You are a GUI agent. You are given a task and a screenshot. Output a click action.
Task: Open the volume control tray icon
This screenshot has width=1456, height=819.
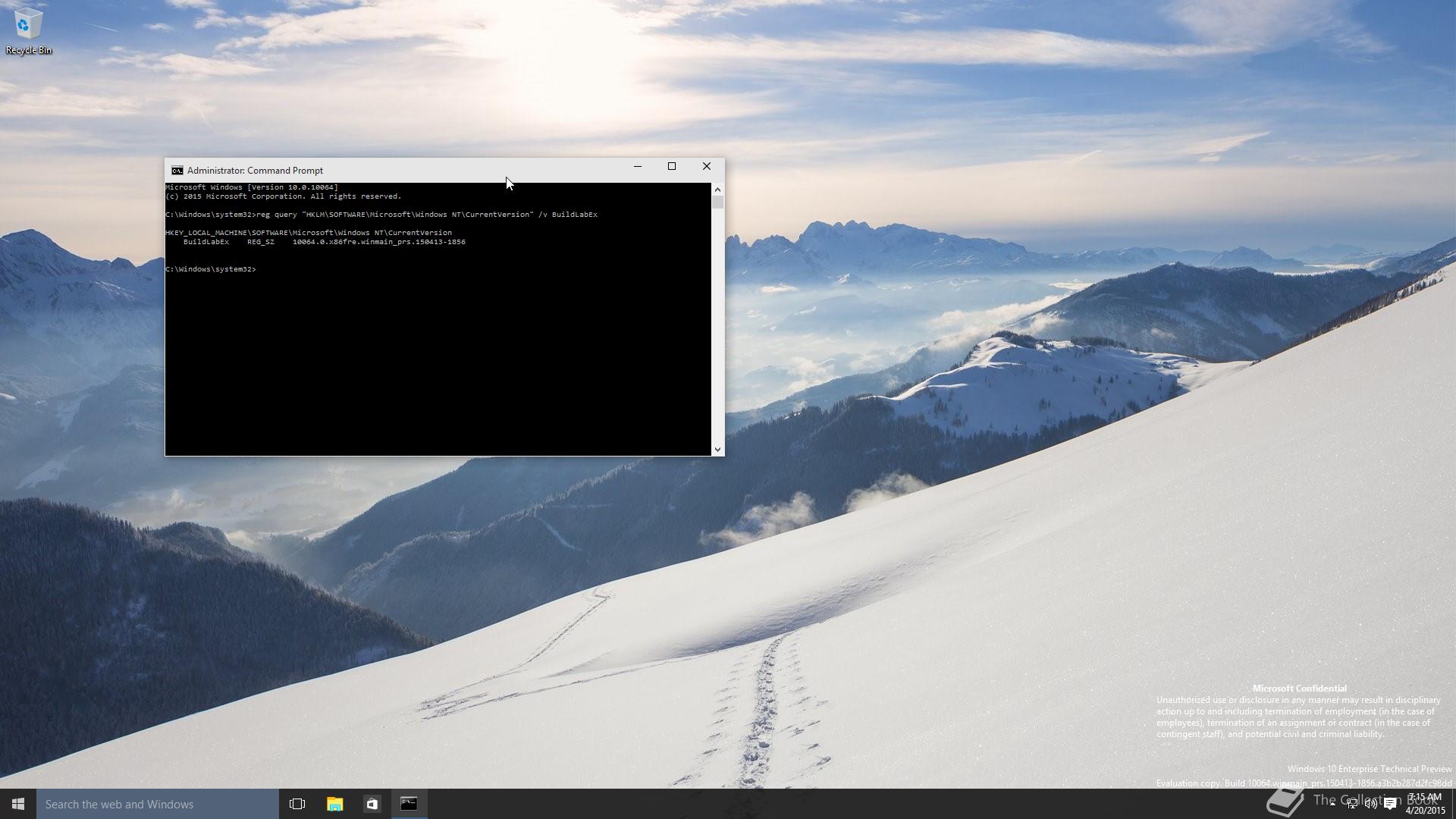pos(1371,804)
